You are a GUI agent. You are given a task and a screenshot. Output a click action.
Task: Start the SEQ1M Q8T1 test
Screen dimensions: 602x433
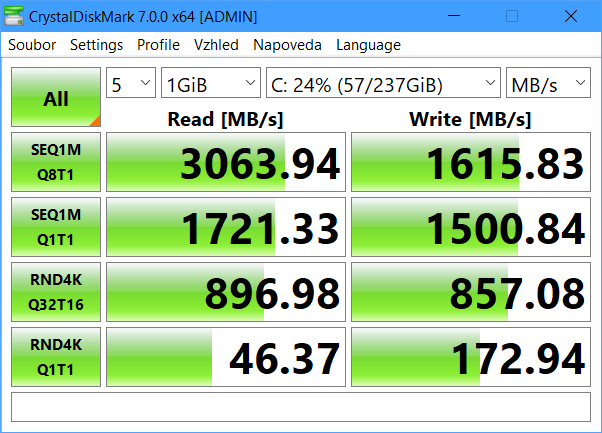click(56, 162)
